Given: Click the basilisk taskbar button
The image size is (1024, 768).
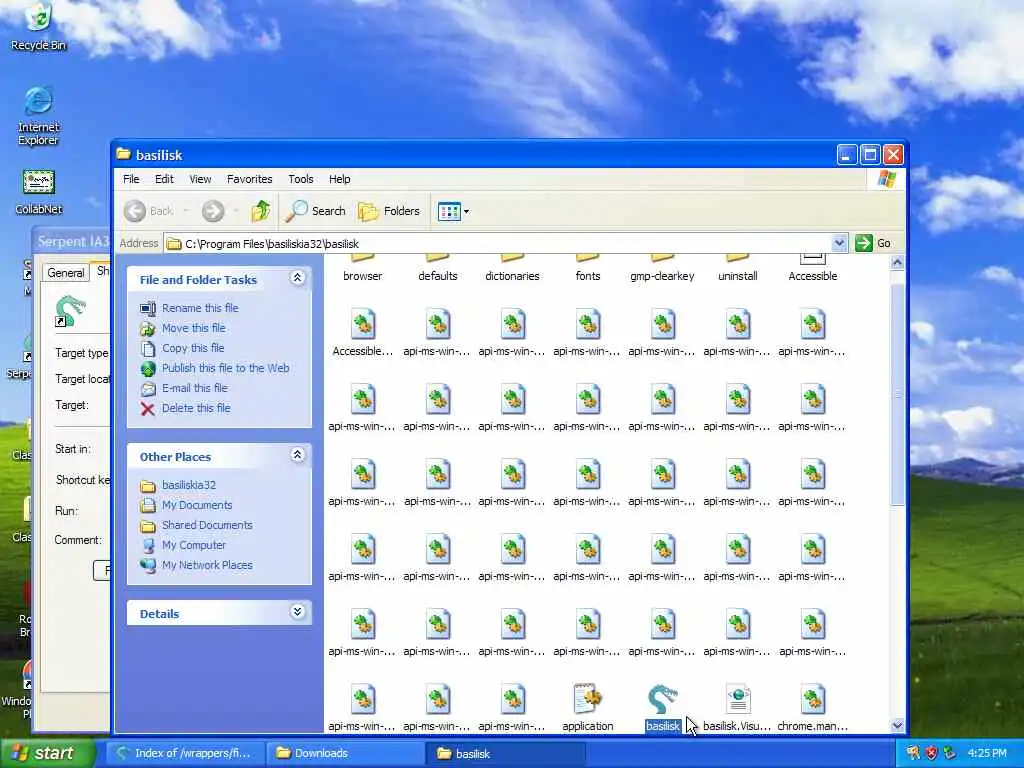Looking at the screenshot, I should [506, 754].
